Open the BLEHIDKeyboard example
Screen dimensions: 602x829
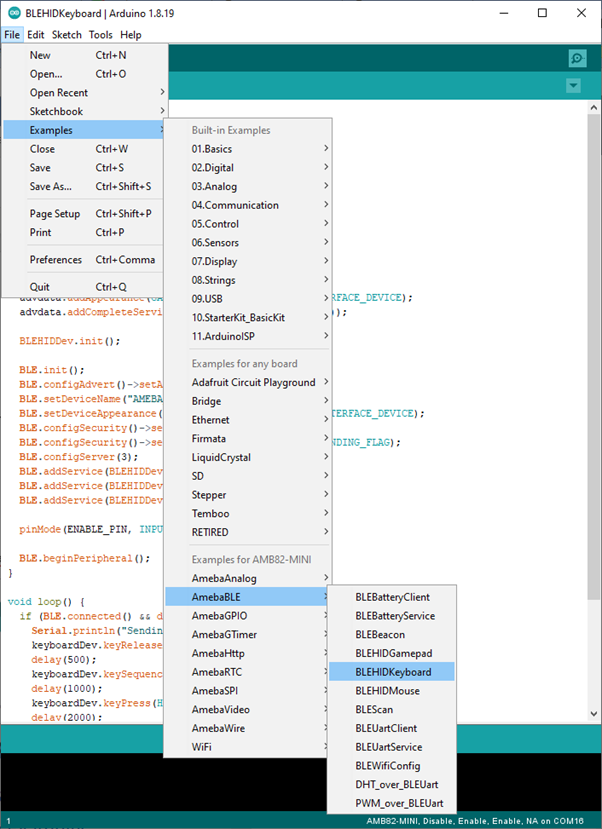click(391, 672)
